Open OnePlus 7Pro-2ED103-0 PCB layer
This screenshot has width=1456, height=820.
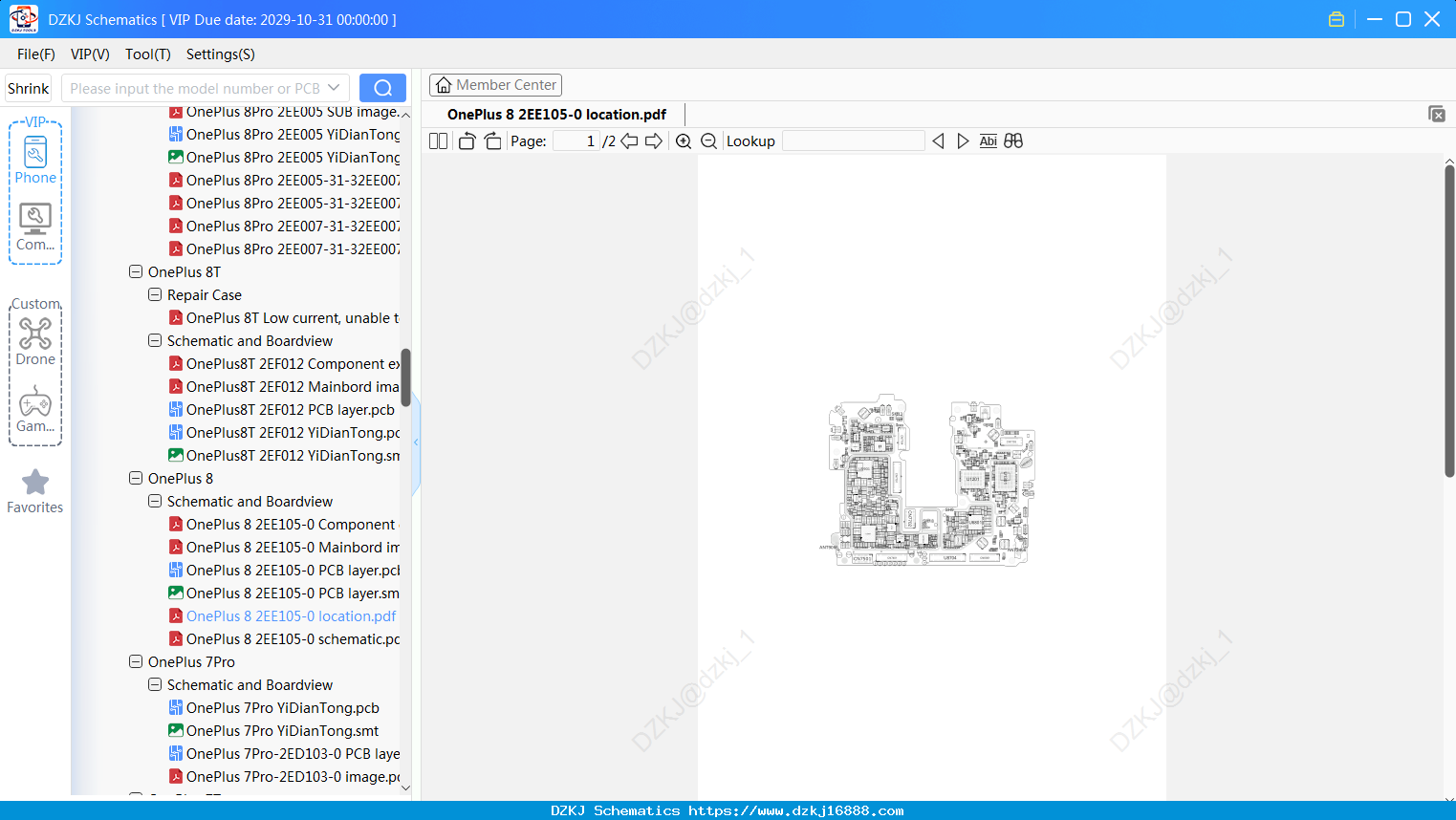[285, 753]
